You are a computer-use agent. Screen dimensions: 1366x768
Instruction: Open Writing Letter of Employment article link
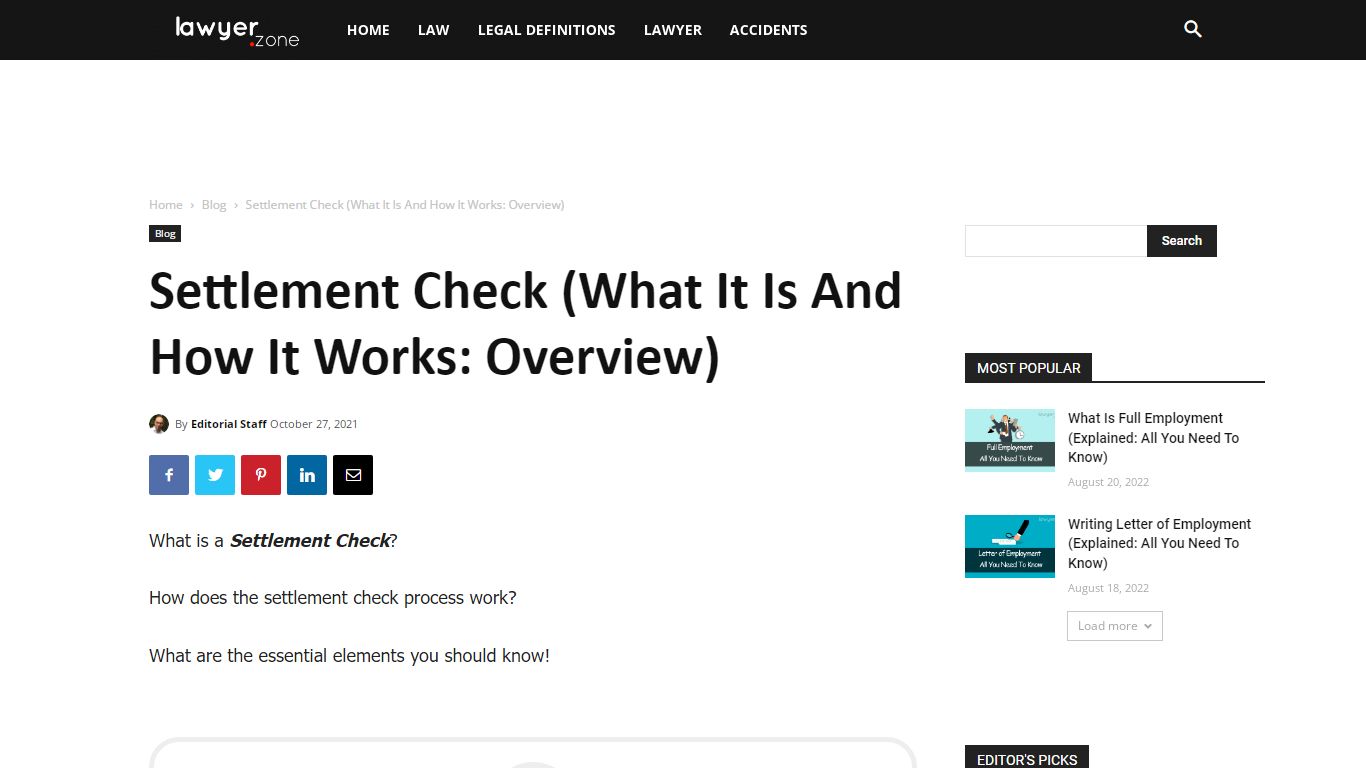(x=1159, y=543)
